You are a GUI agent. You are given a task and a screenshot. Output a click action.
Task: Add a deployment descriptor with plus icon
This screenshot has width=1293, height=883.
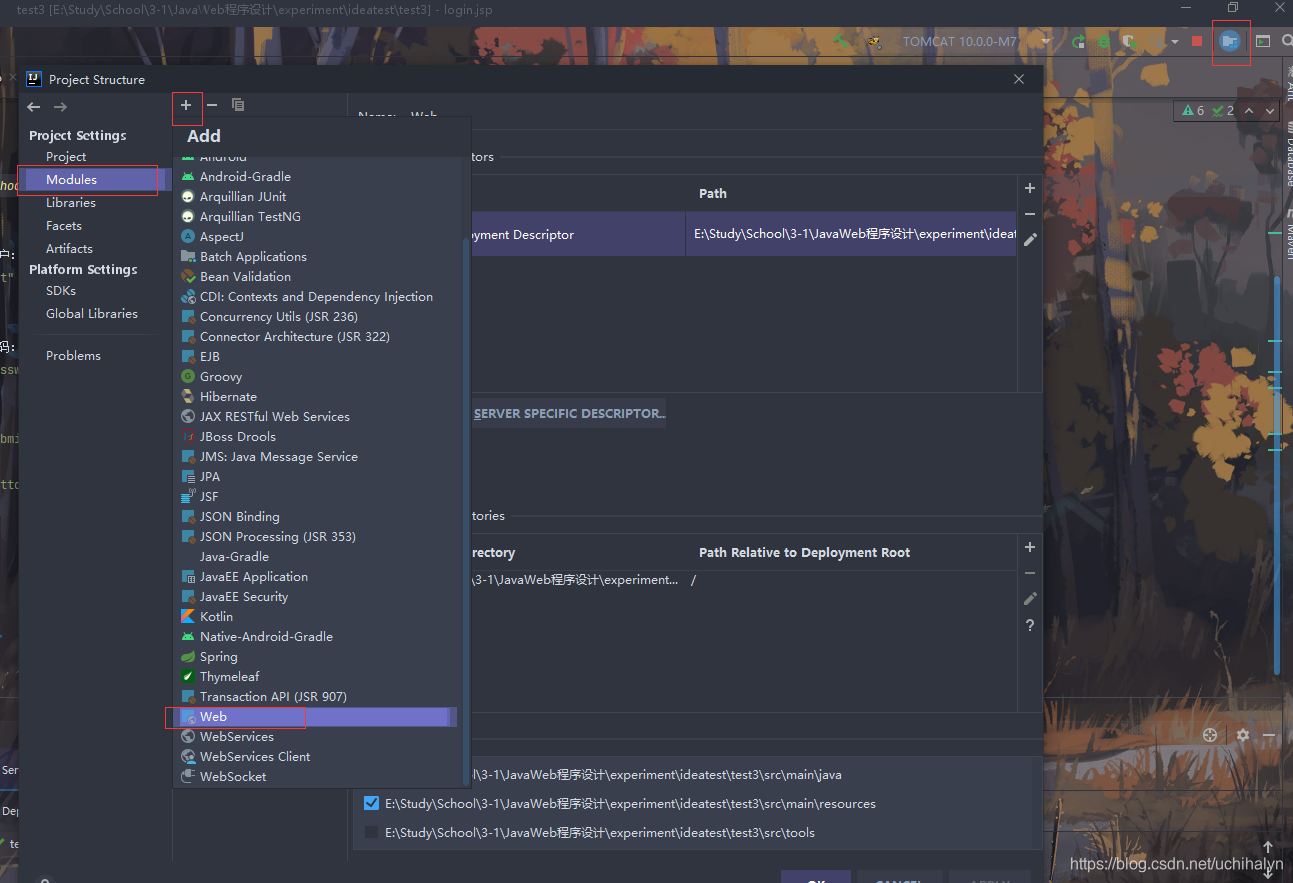point(1030,188)
